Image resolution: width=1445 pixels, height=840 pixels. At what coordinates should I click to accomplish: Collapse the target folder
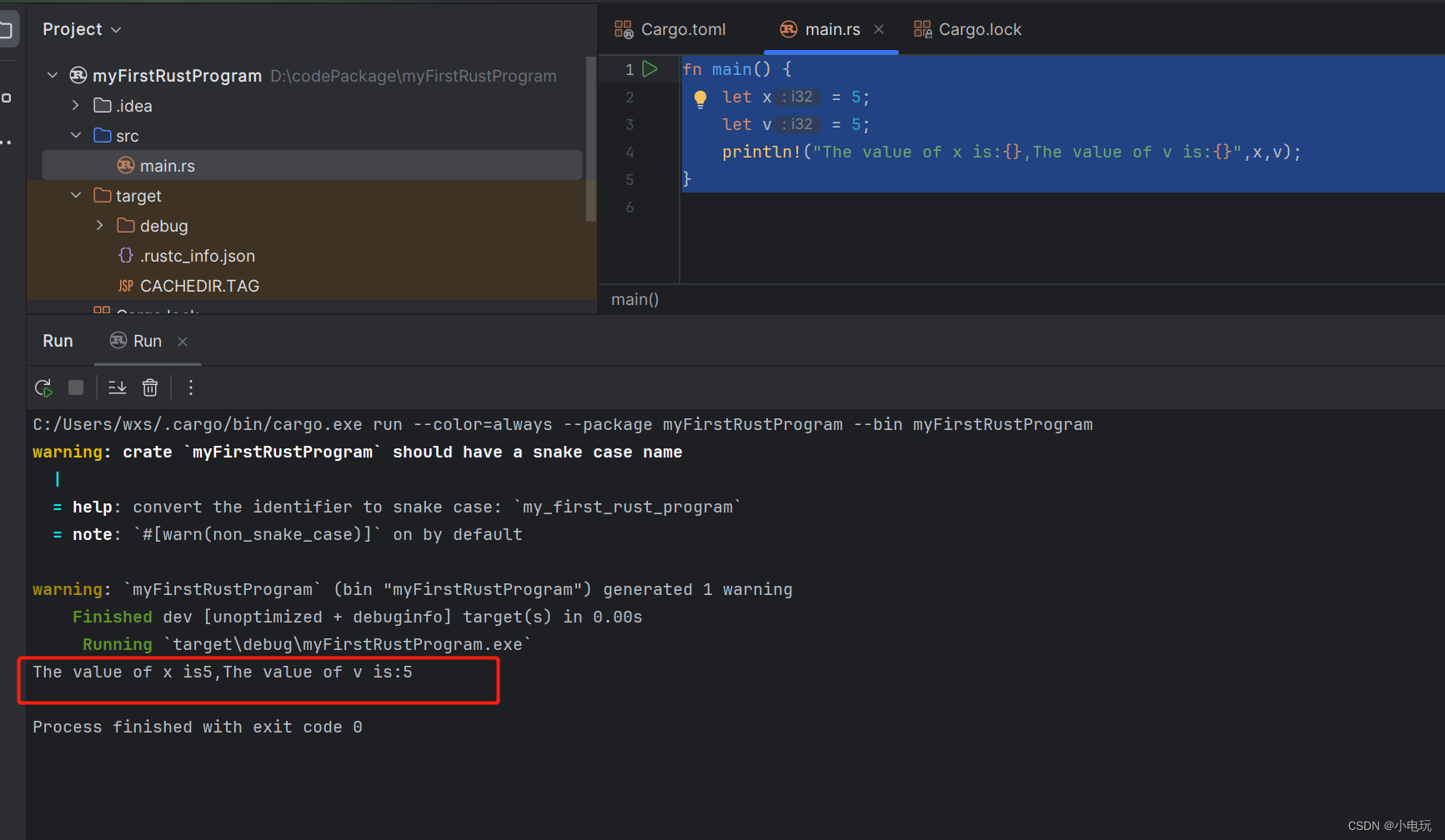(x=76, y=195)
